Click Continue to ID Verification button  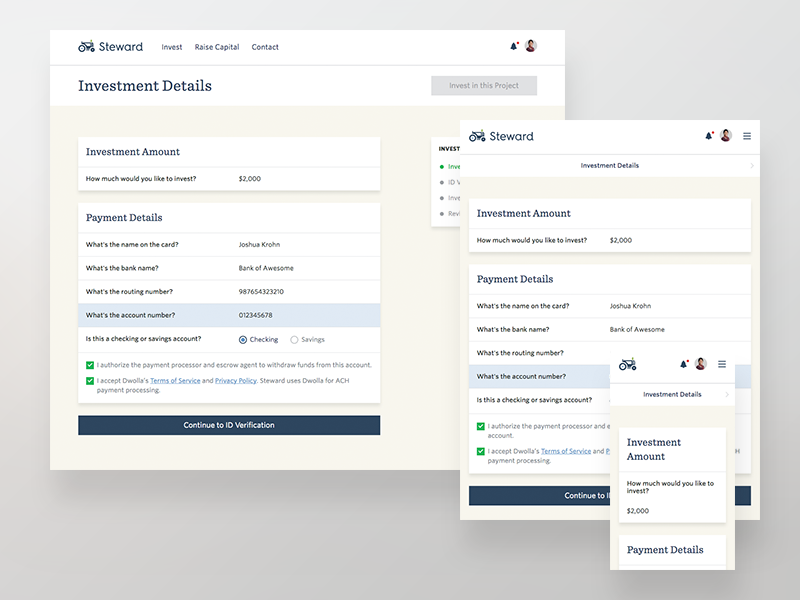coord(229,425)
